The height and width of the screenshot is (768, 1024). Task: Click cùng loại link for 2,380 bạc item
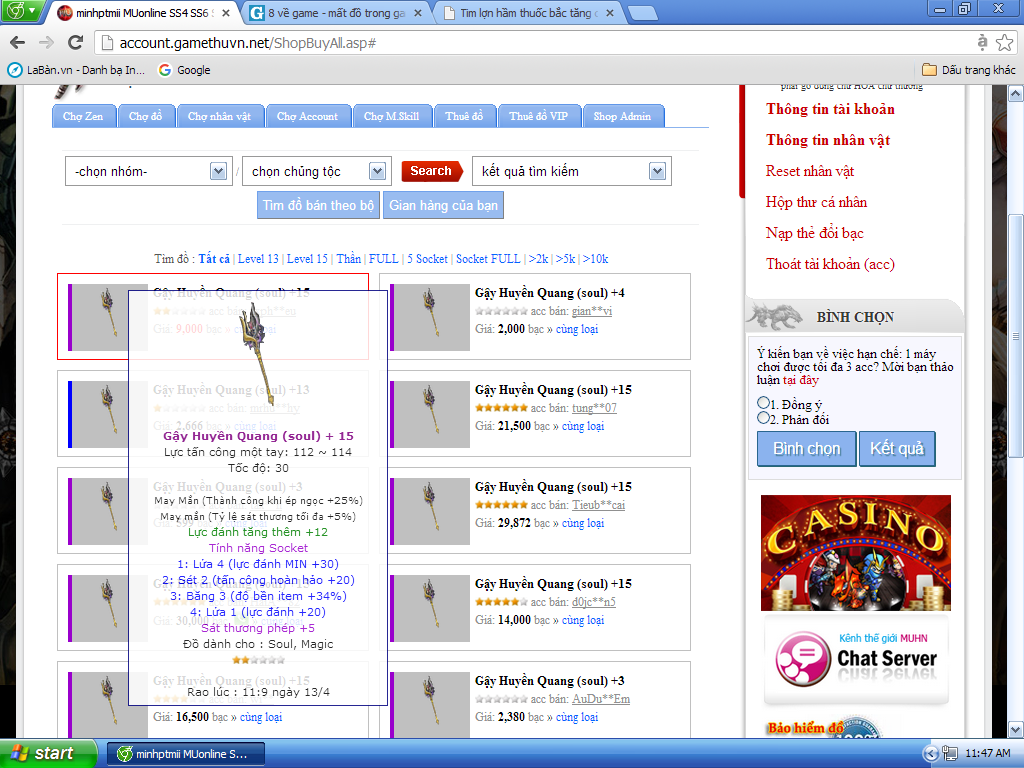577,716
